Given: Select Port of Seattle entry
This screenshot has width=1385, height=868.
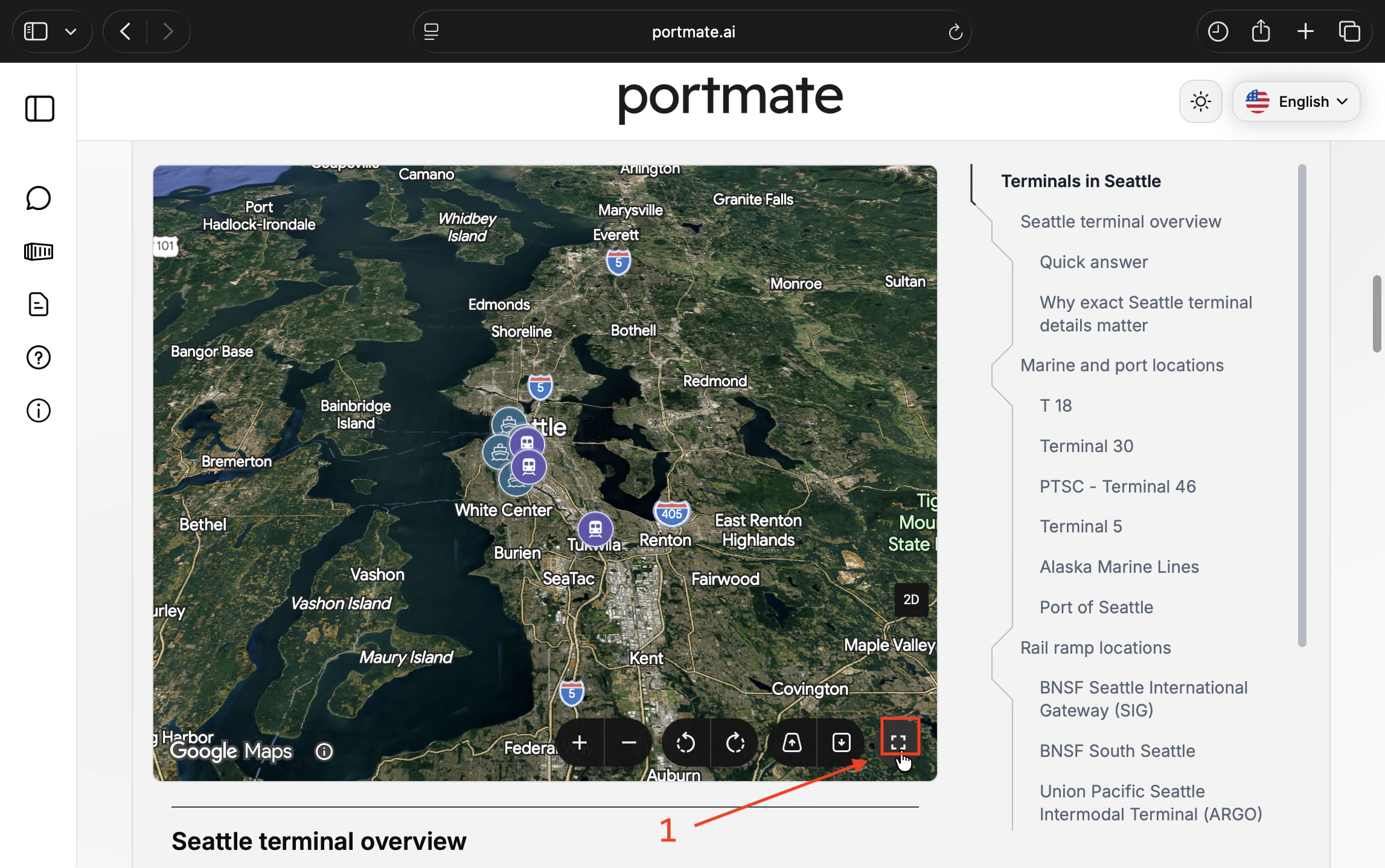Looking at the screenshot, I should 1096,607.
